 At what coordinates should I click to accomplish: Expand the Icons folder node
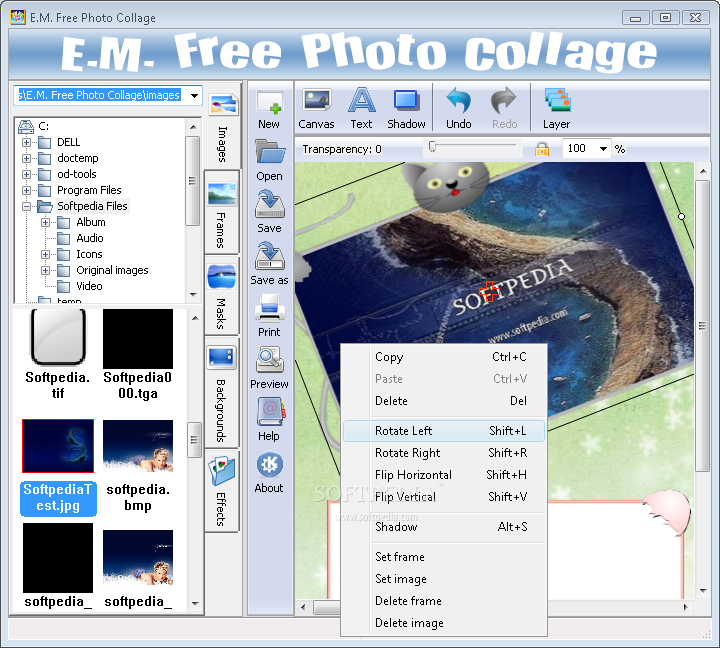pos(45,254)
